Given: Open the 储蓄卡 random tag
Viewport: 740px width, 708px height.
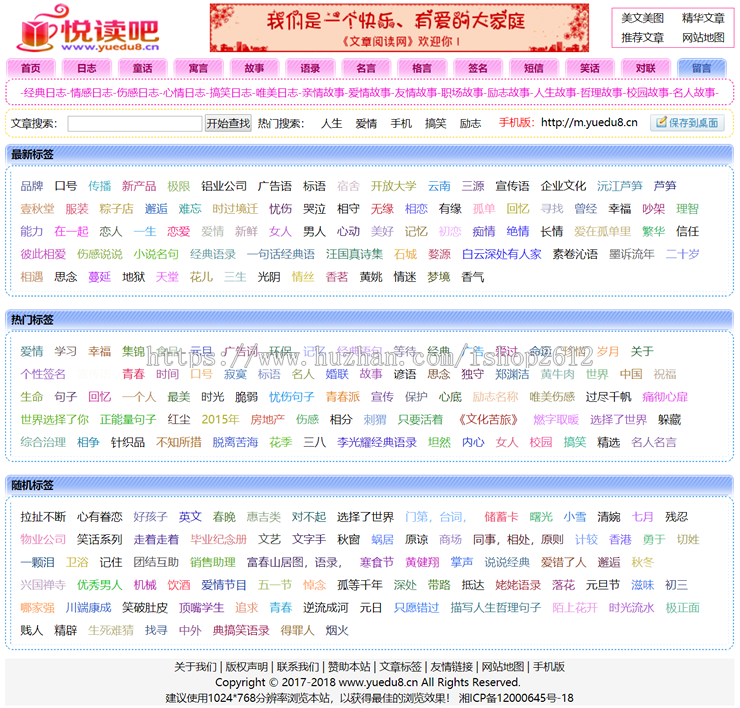Looking at the screenshot, I should click(501, 517).
